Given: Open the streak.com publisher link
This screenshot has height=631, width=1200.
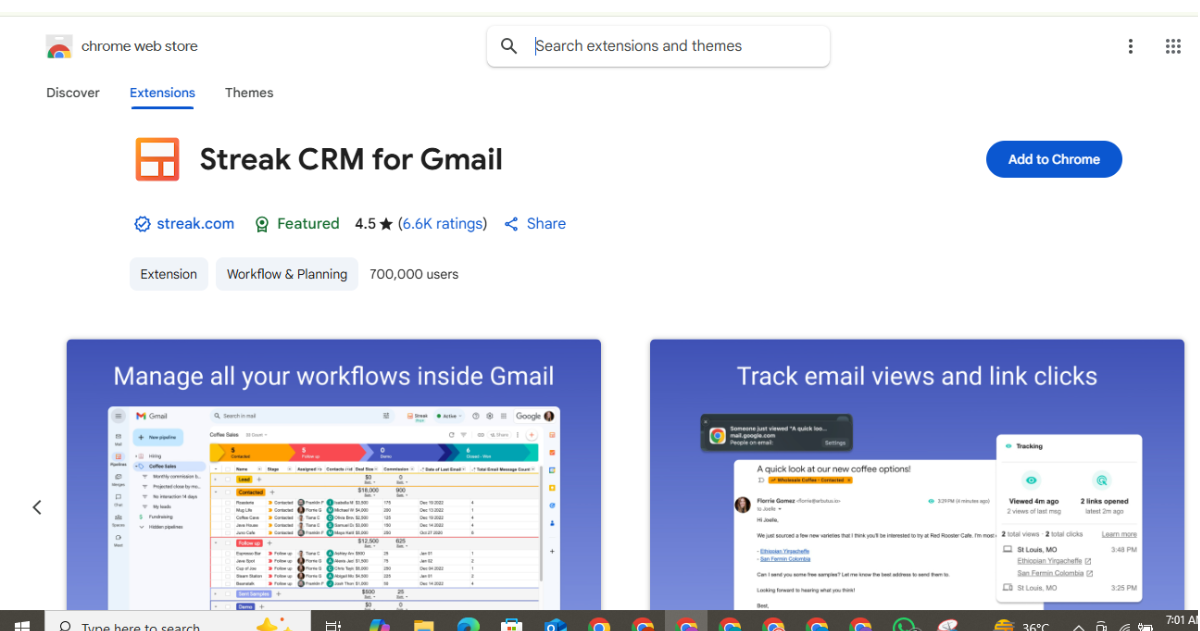Looking at the screenshot, I should click(196, 224).
